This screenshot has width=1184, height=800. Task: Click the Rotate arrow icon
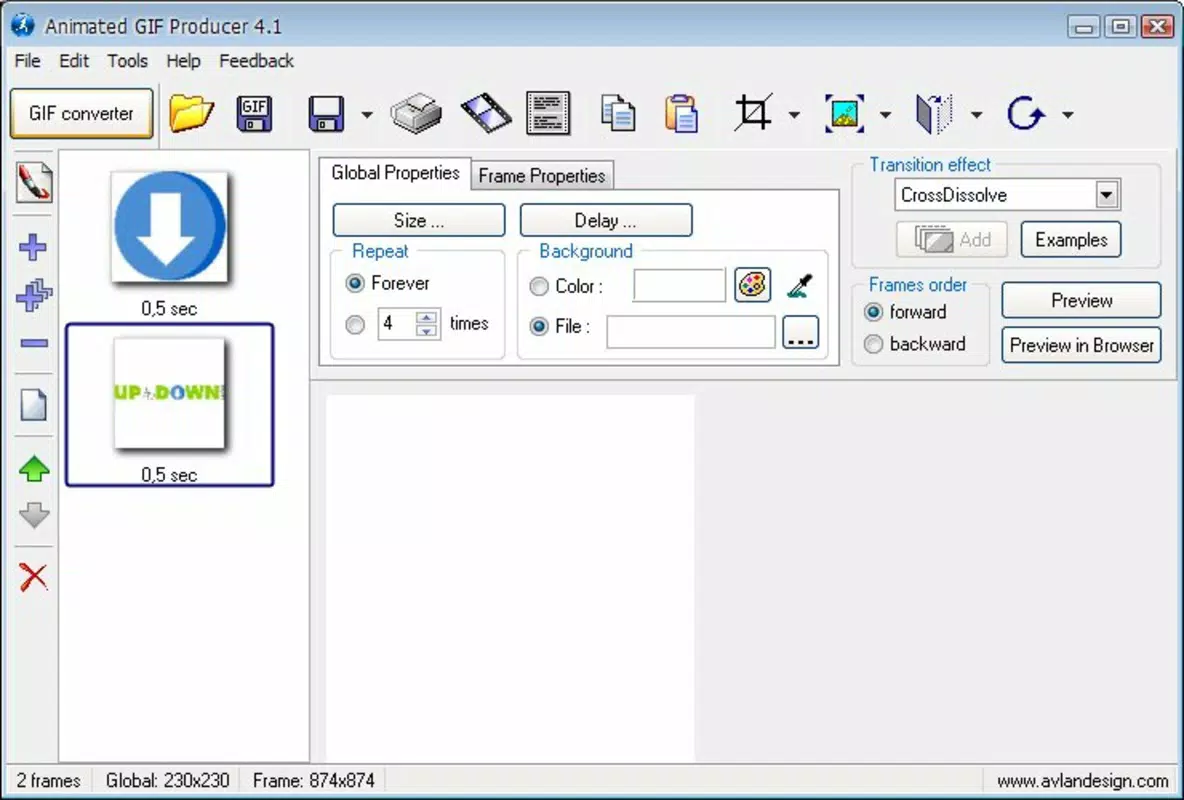click(1025, 114)
